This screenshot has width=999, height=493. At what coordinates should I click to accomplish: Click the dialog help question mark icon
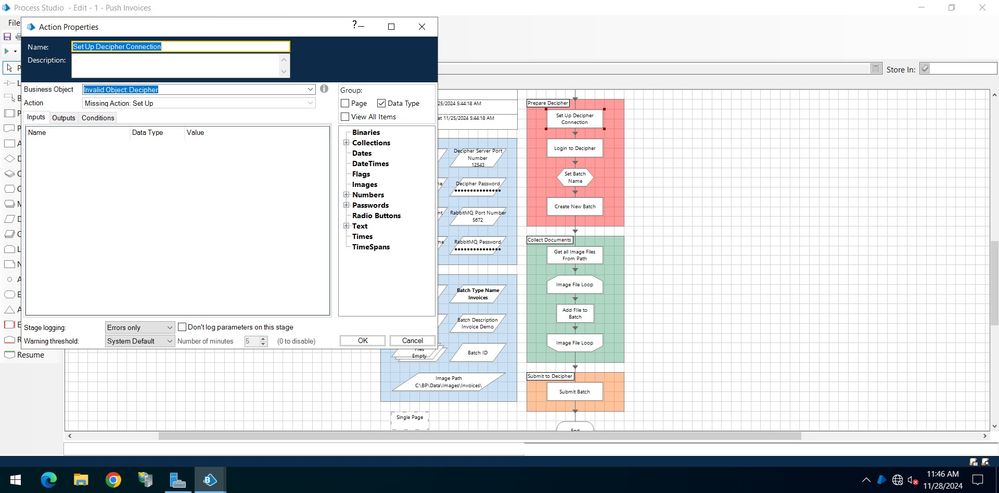(x=354, y=25)
